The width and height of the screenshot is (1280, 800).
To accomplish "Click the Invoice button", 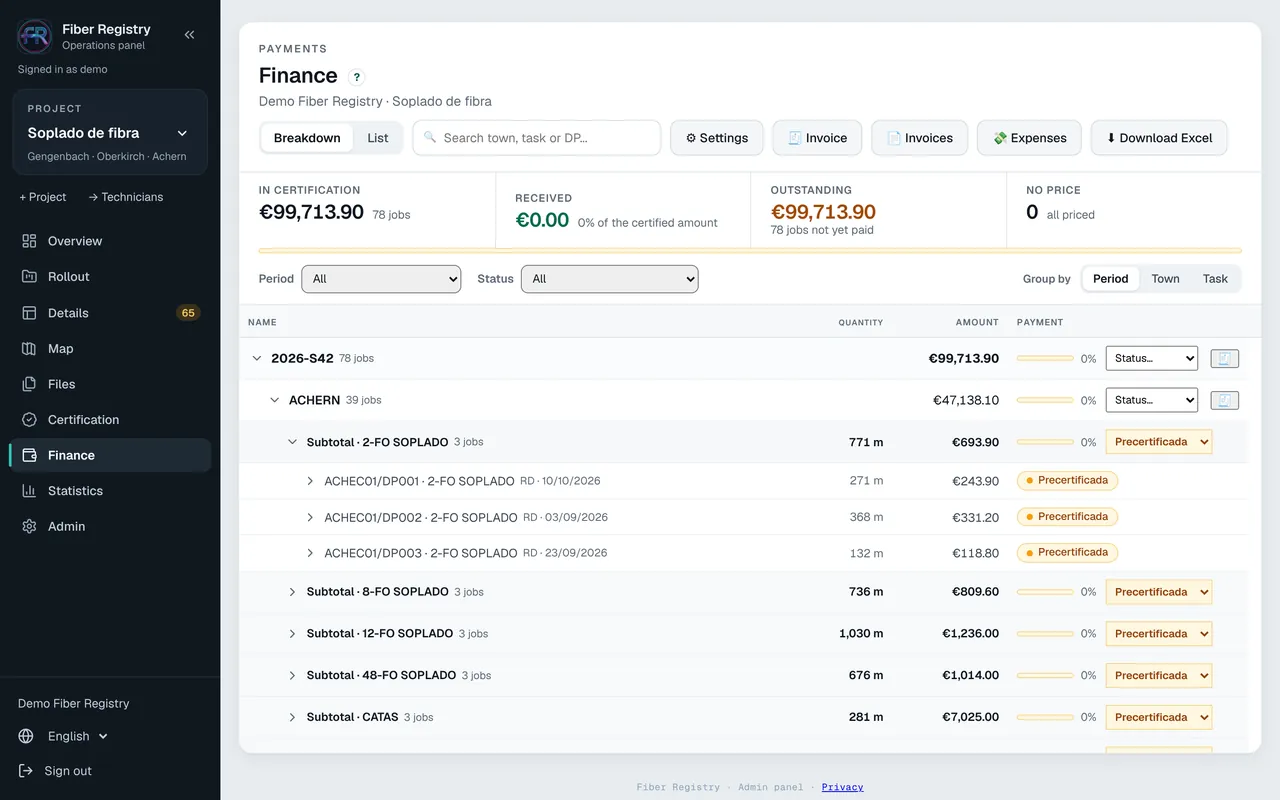I will click(x=817, y=138).
